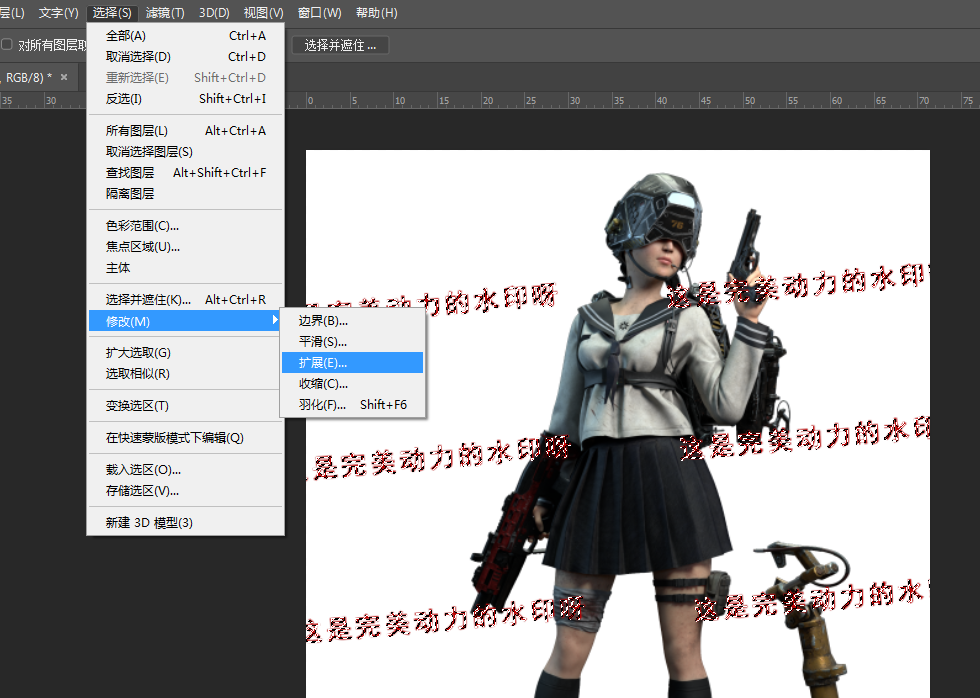
Task: Open the 视图(V) menu
Action: [x=263, y=13]
